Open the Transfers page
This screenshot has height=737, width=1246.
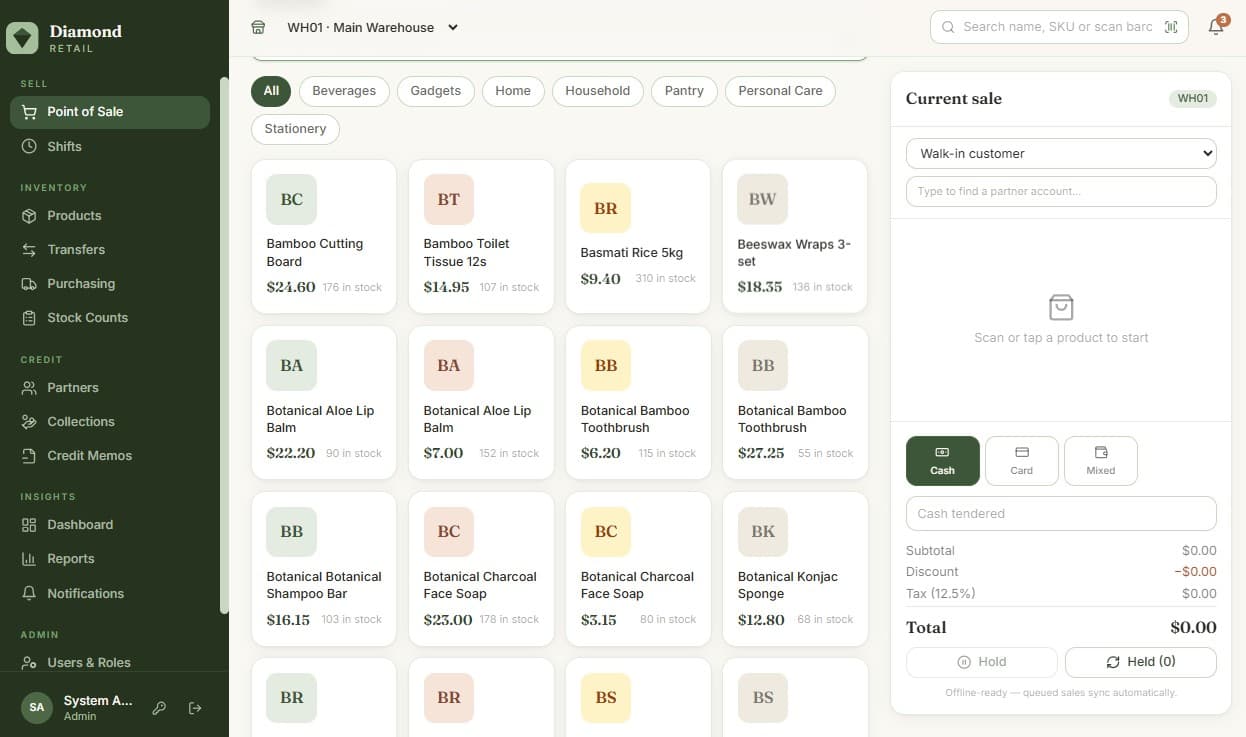110,249
